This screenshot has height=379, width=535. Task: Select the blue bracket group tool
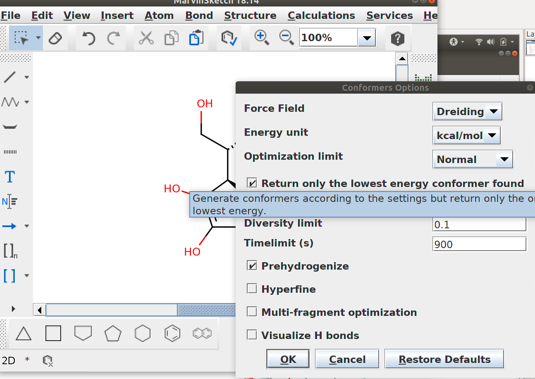click(x=9, y=276)
